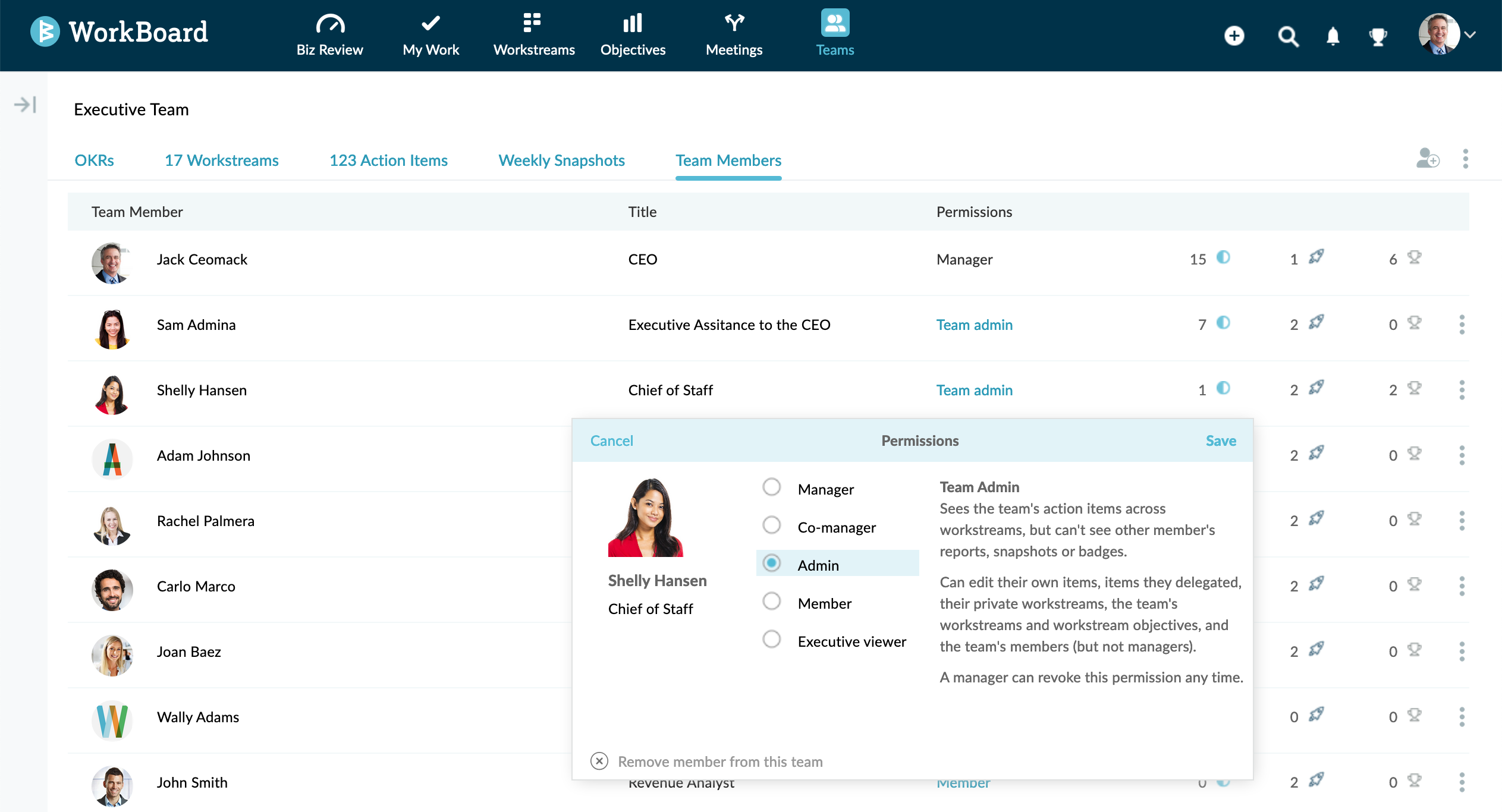The image size is (1502, 812).
Task: Click the add-new plus icon in header
Action: click(1234, 36)
